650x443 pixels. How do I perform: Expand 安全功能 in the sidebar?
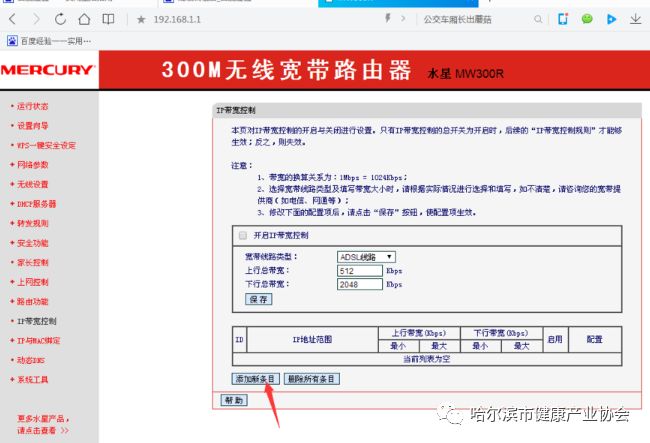pyautogui.click(x=32, y=243)
